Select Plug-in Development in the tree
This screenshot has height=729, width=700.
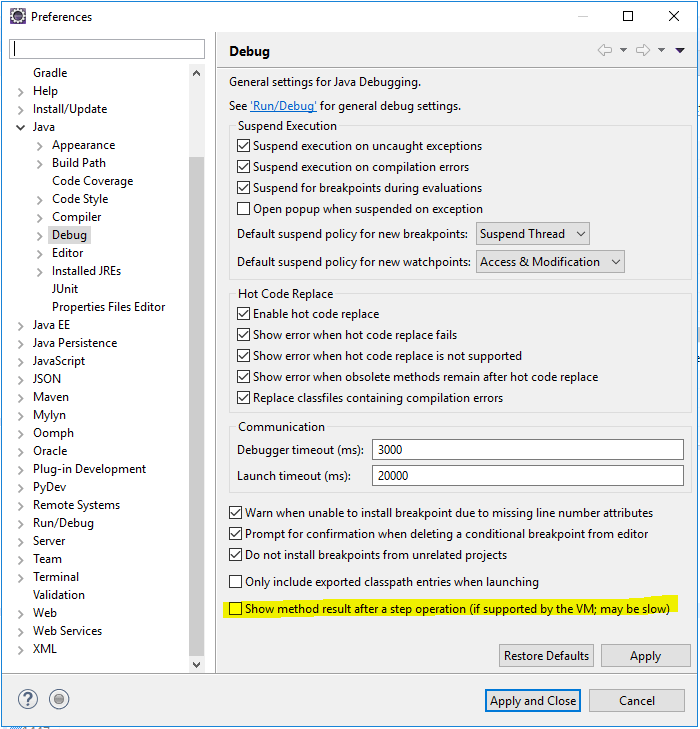pyautogui.click(x=89, y=469)
